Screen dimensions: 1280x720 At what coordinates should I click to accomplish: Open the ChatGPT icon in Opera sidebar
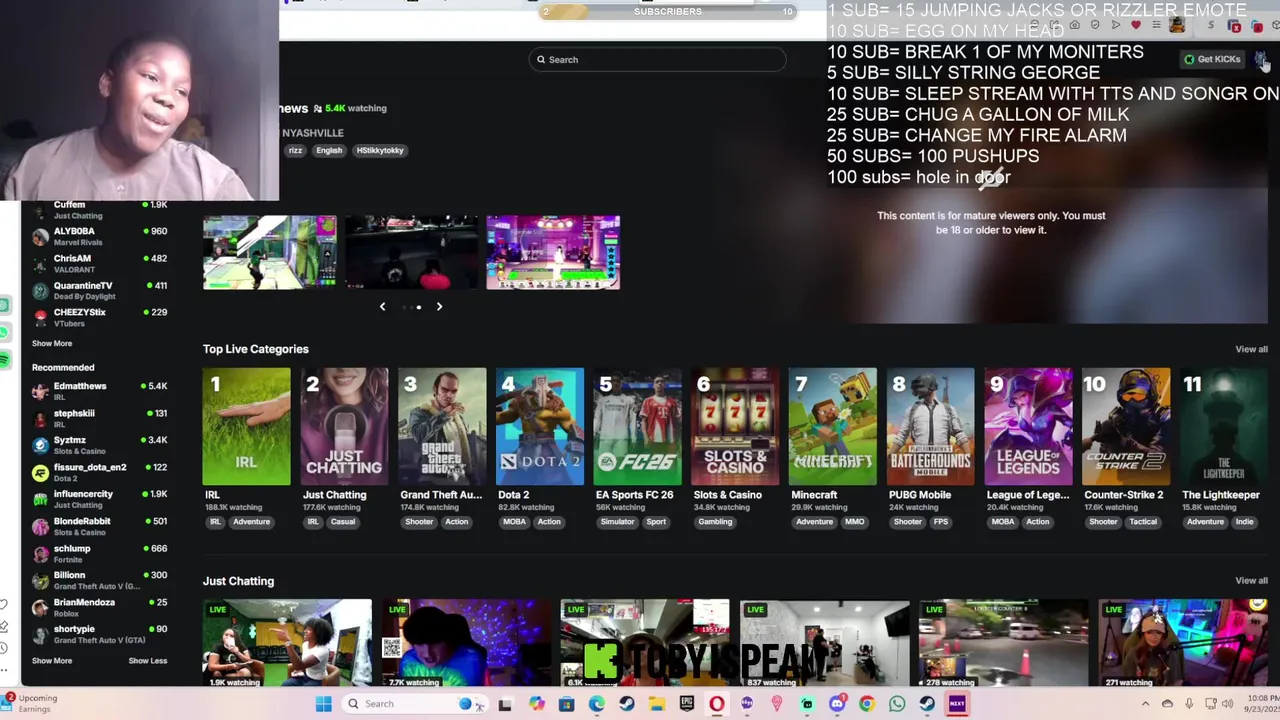[x=4, y=305]
